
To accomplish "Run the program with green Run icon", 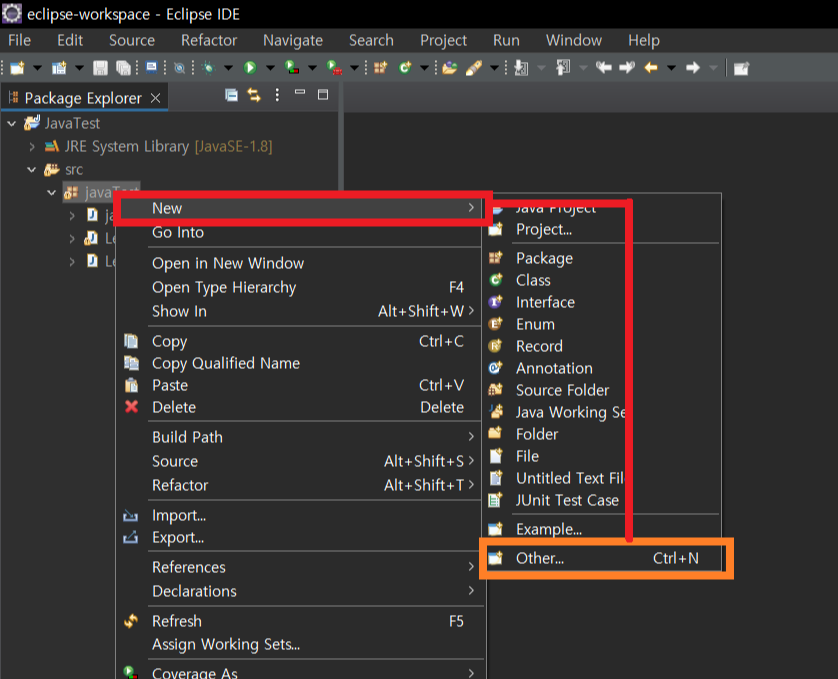I will pyautogui.click(x=250, y=68).
